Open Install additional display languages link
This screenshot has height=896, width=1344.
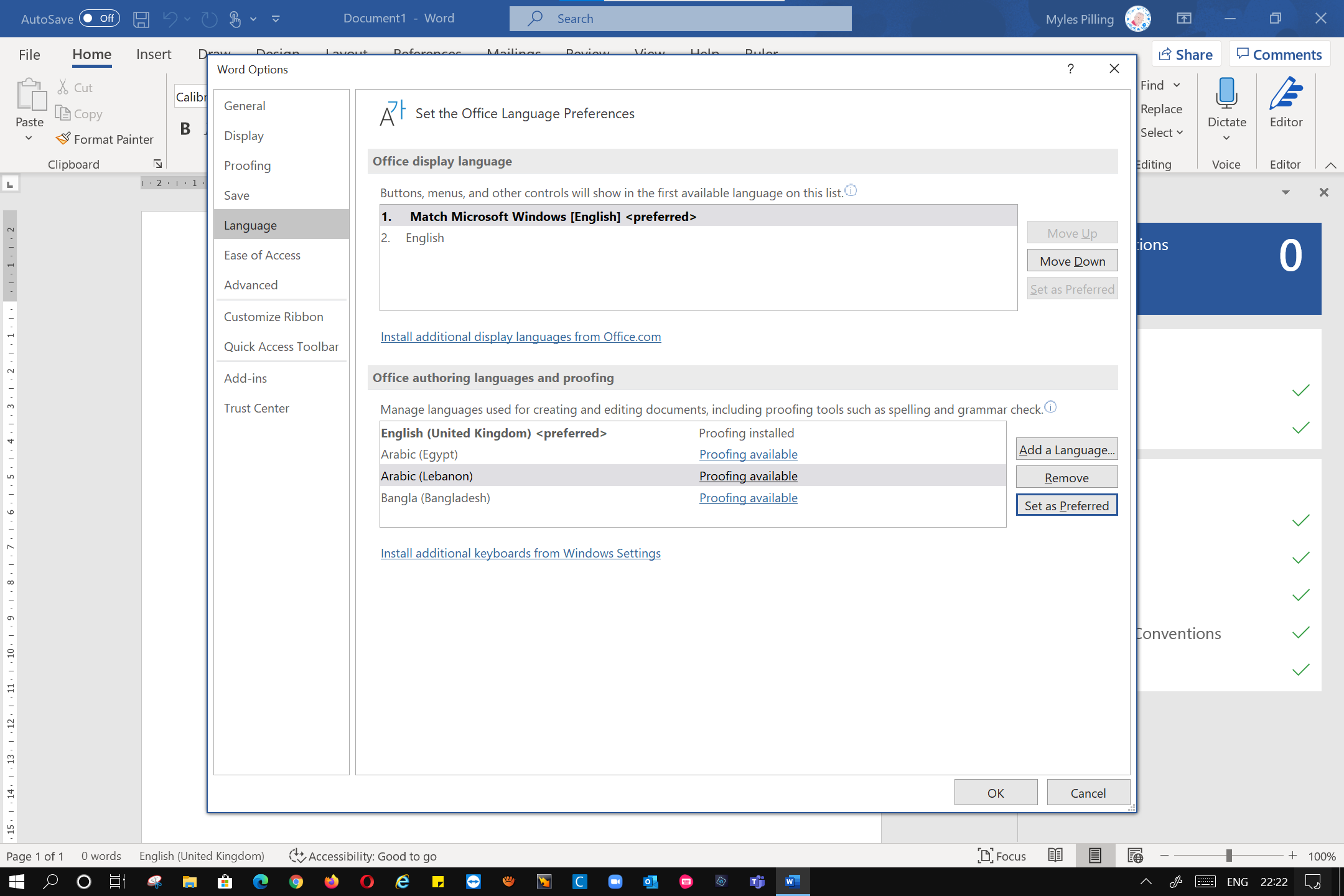pos(520,337)
